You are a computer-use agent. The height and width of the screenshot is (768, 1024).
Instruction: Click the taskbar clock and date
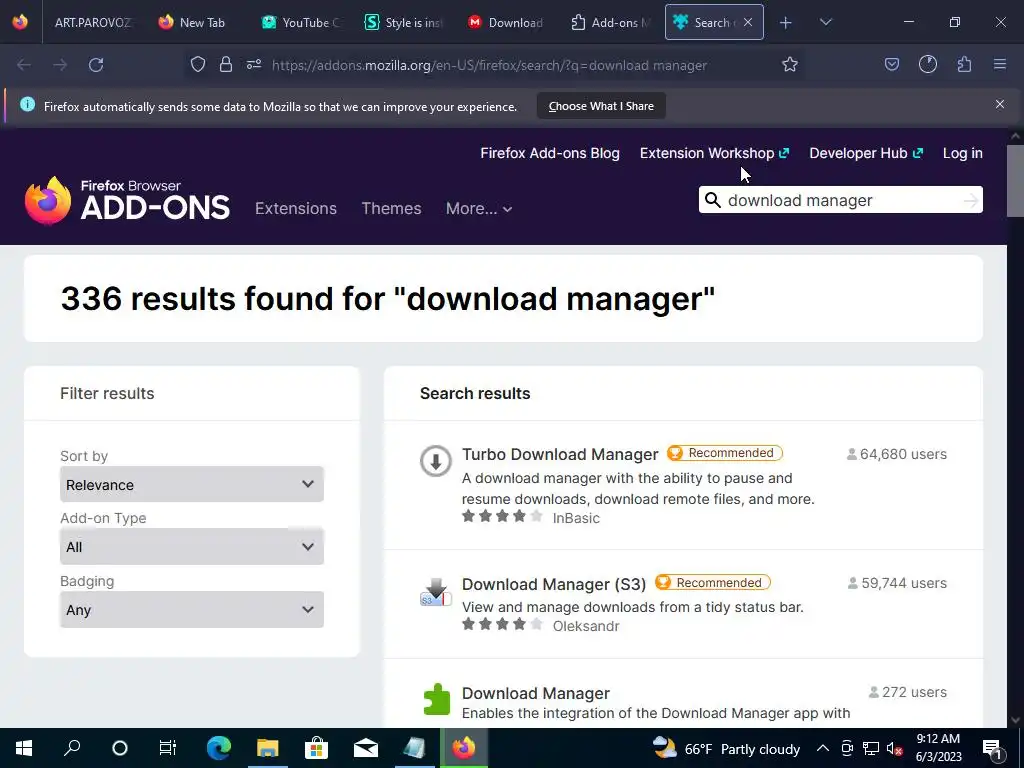point(938,748)
